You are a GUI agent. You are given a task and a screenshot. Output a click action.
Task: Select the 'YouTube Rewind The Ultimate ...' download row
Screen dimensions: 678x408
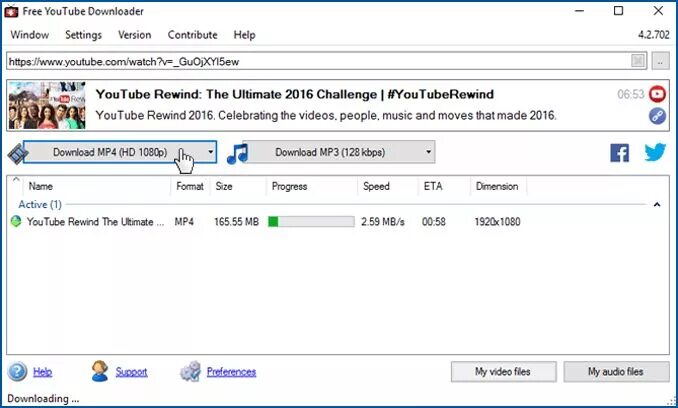point(95,222)
